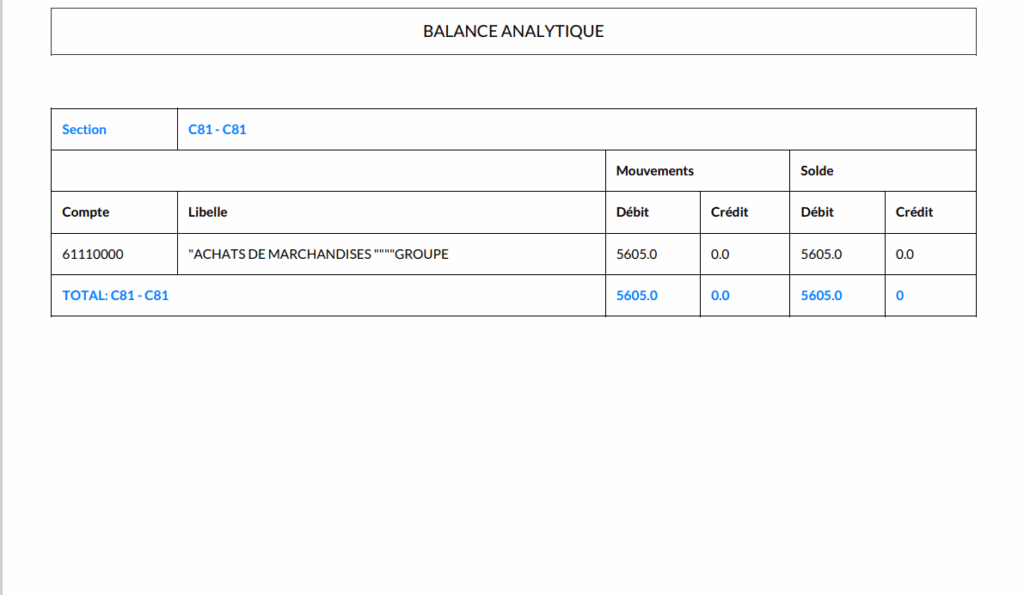Select the blue Section label
Viewport: 1024px width, 595px height.
pyautogui.click(x=84, y=130)
